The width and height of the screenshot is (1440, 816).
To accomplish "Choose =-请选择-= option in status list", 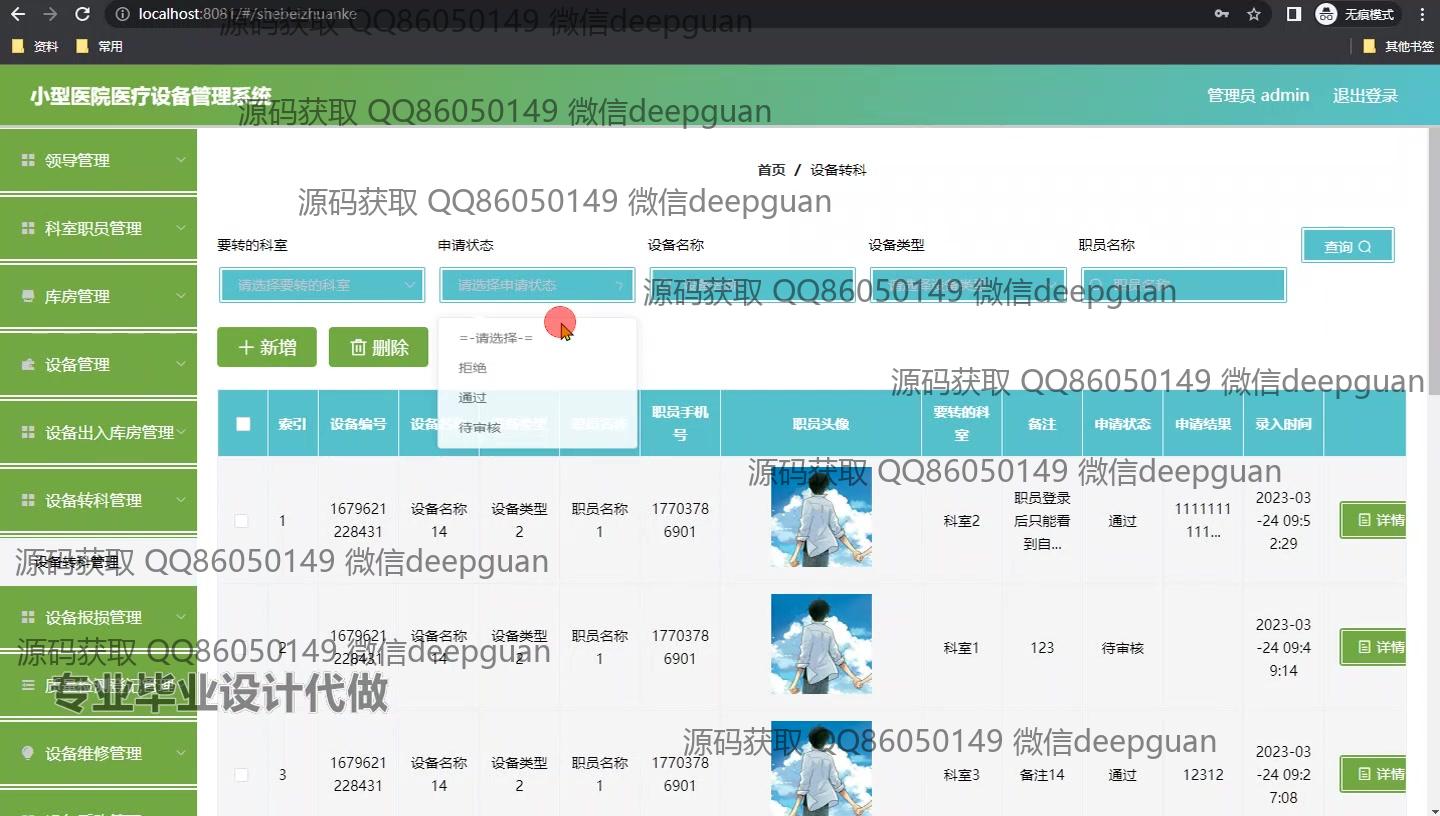I will tap(537, 338).
